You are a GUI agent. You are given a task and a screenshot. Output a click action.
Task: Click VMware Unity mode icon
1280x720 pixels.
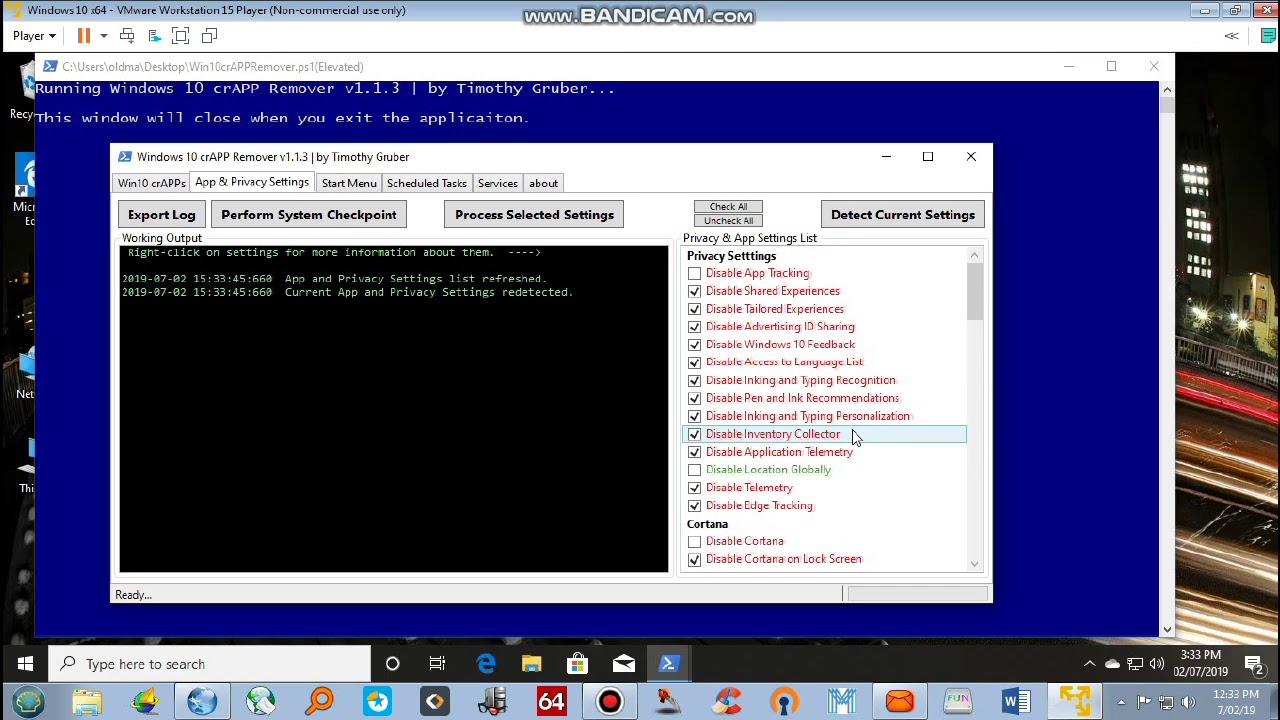coord(209,36)
